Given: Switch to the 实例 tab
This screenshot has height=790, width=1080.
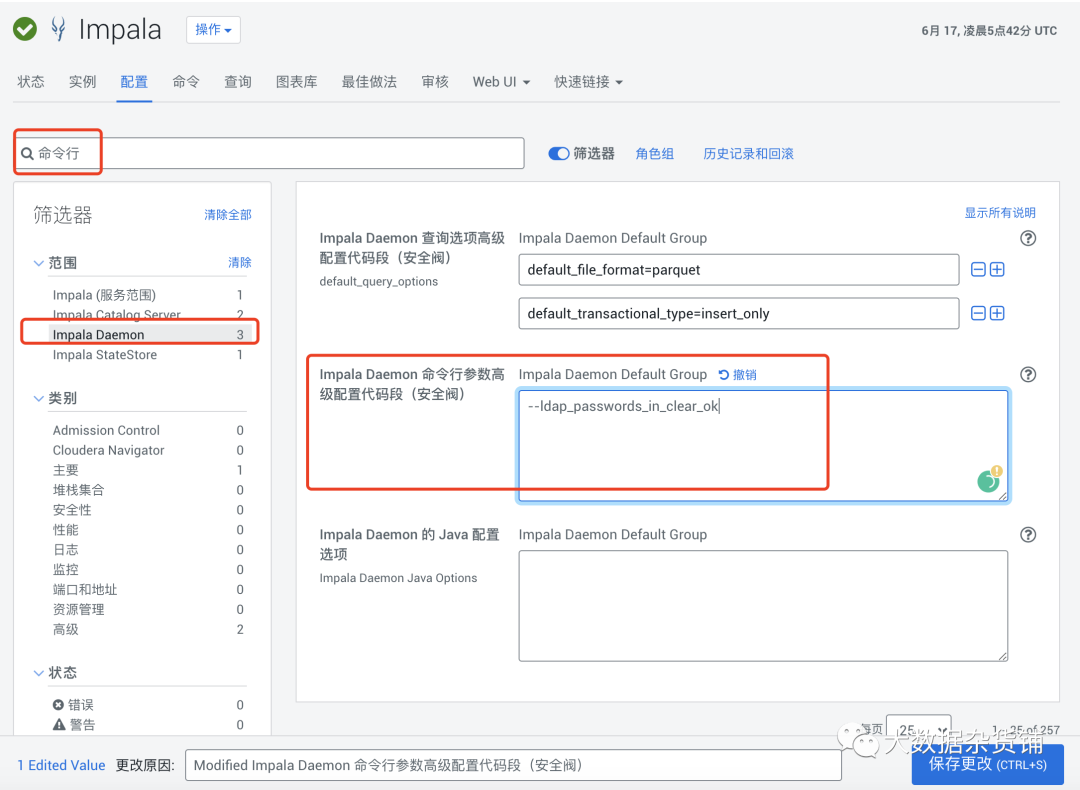Looking at the screenshot, I should [x=83, y=82].
